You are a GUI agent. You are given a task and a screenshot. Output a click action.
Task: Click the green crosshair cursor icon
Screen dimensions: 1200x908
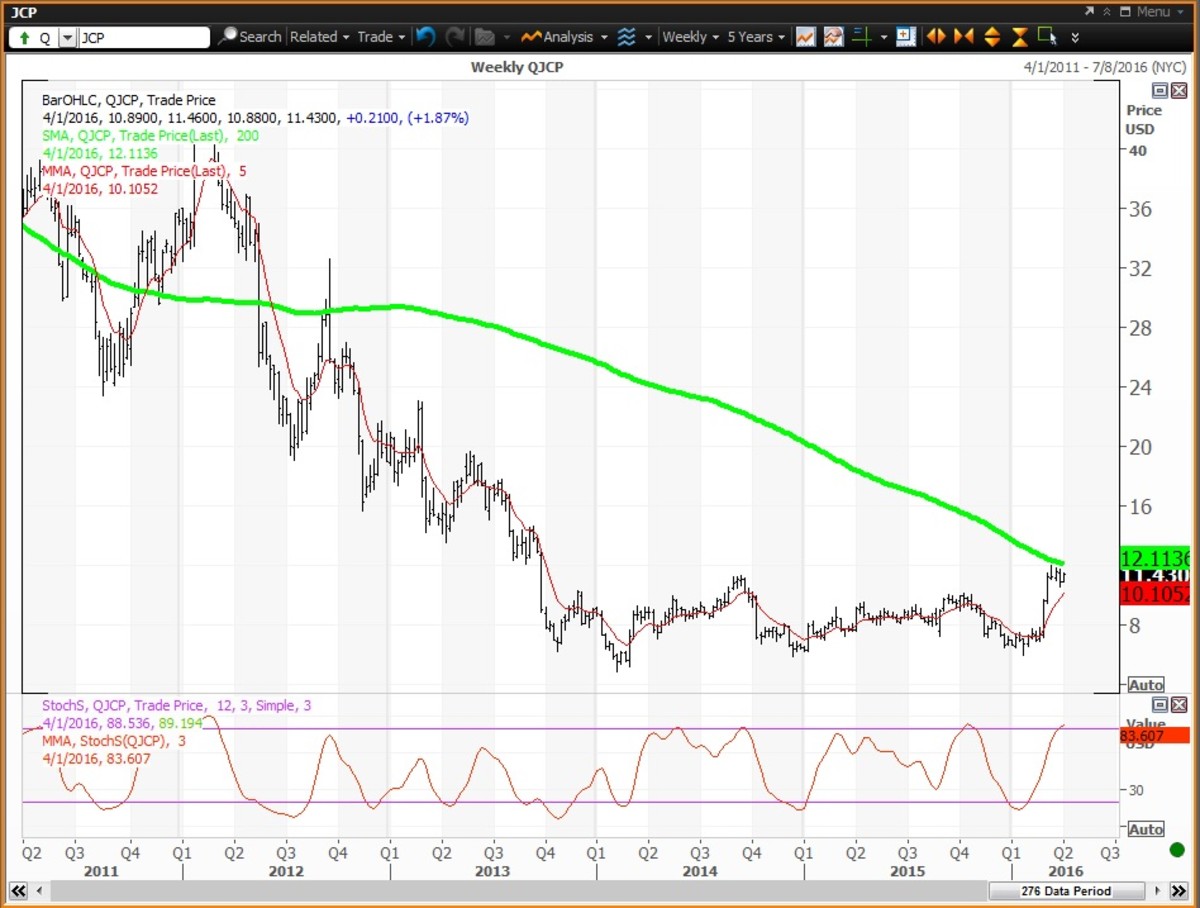(x=861, y=37)
